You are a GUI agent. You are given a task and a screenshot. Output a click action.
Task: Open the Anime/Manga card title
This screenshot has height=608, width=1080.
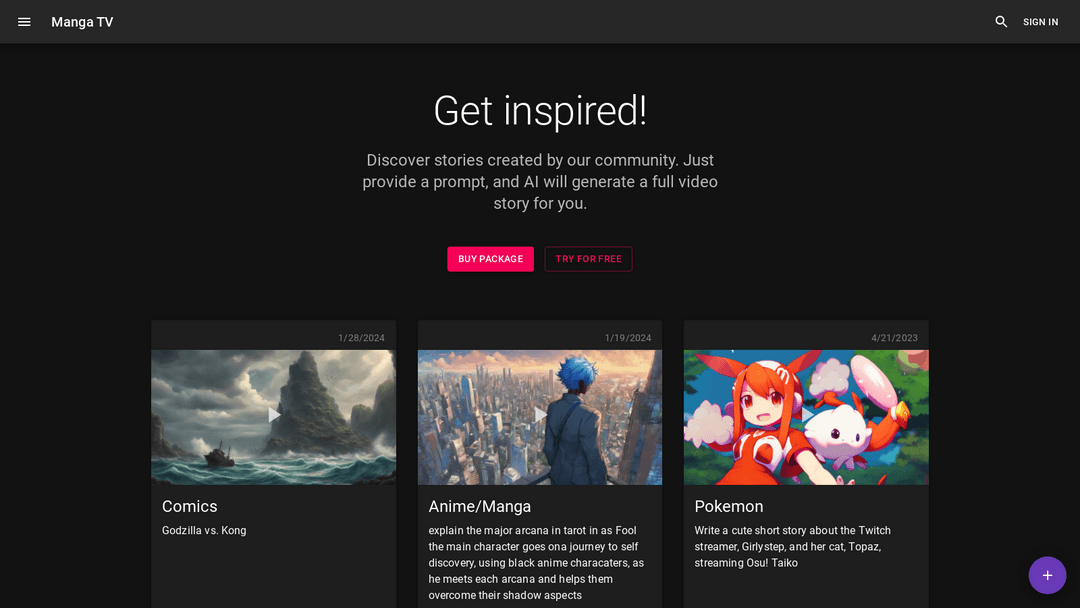tap(480, 506)
